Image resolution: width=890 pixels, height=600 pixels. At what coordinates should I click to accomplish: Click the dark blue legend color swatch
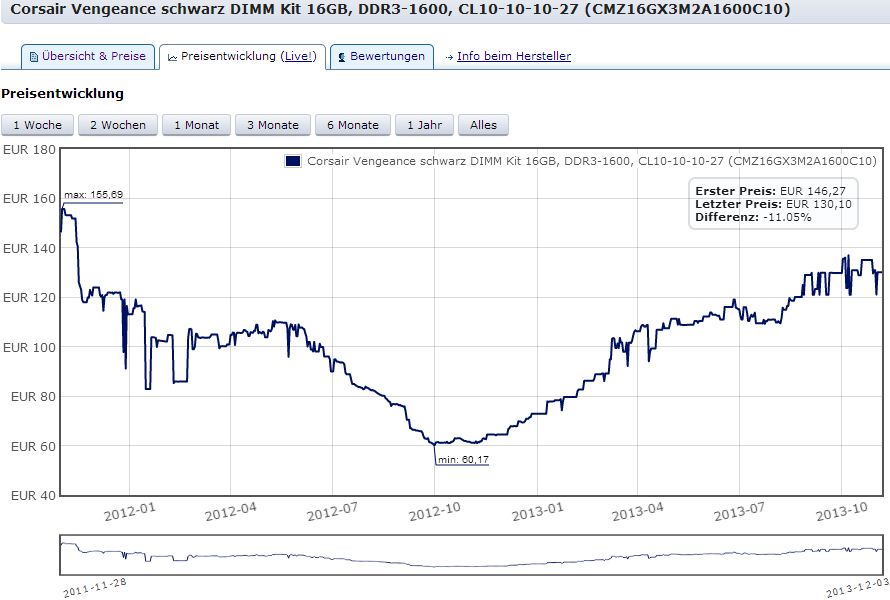click(293, 161)
